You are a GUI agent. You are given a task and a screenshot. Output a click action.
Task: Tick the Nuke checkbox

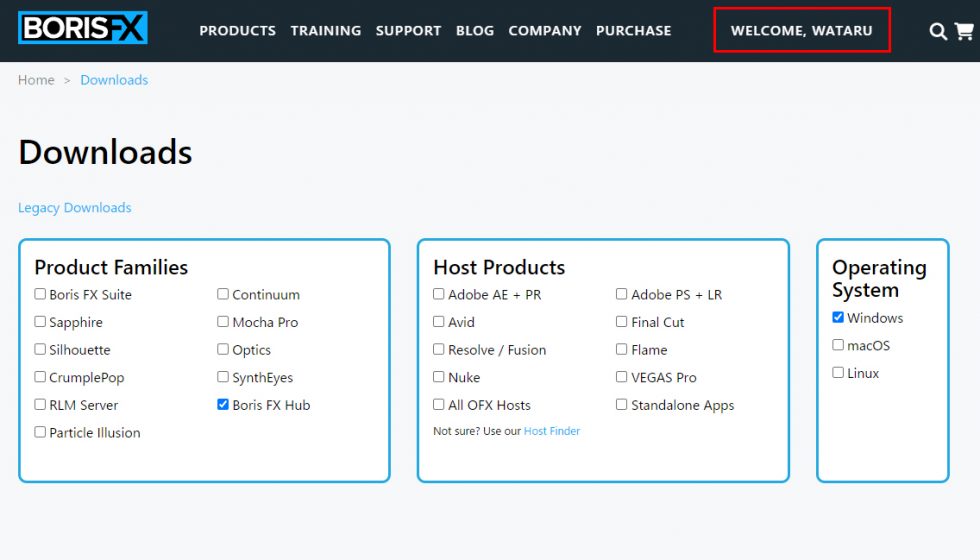click(x=439, y=376)
